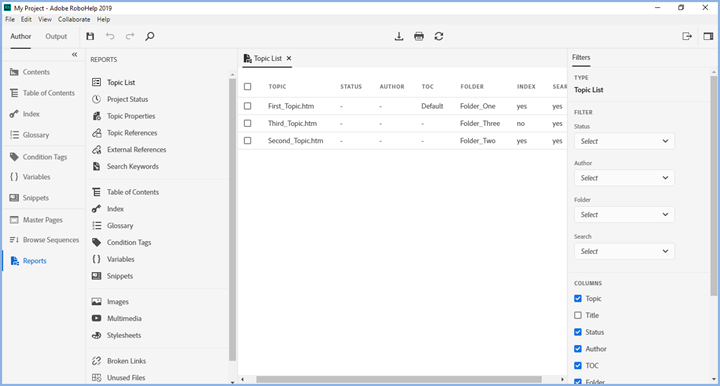
Task: Check the First_Topic.htm row checkbox
Action: click(248, 106)
